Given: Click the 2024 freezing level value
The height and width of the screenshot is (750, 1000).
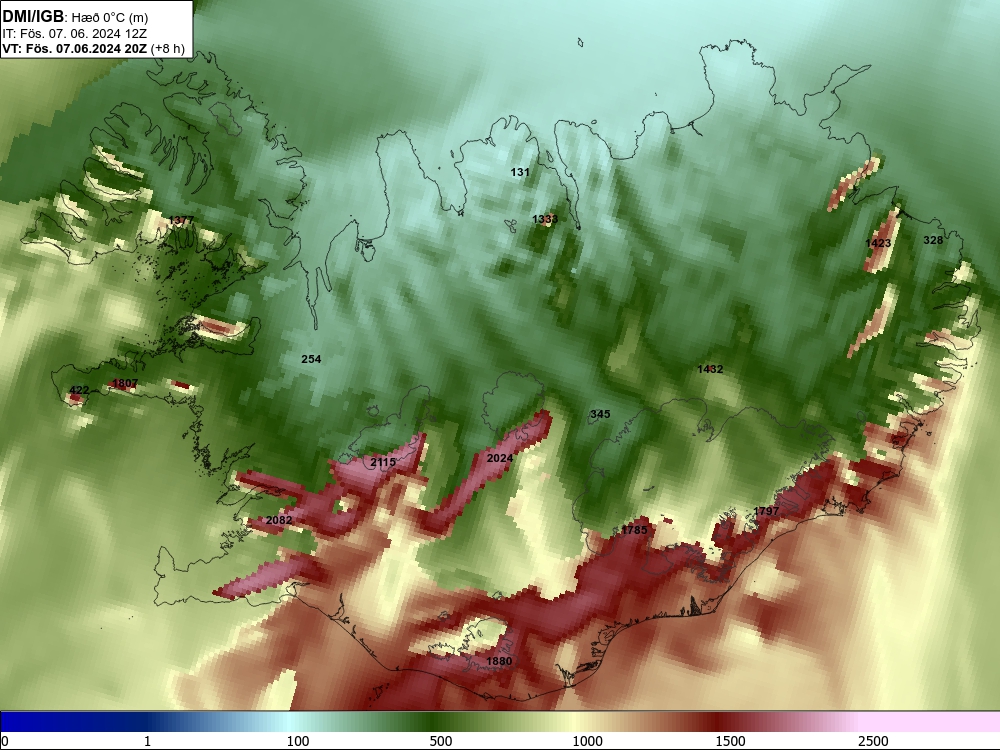Looking at the screenshot, I should point(499,458).
